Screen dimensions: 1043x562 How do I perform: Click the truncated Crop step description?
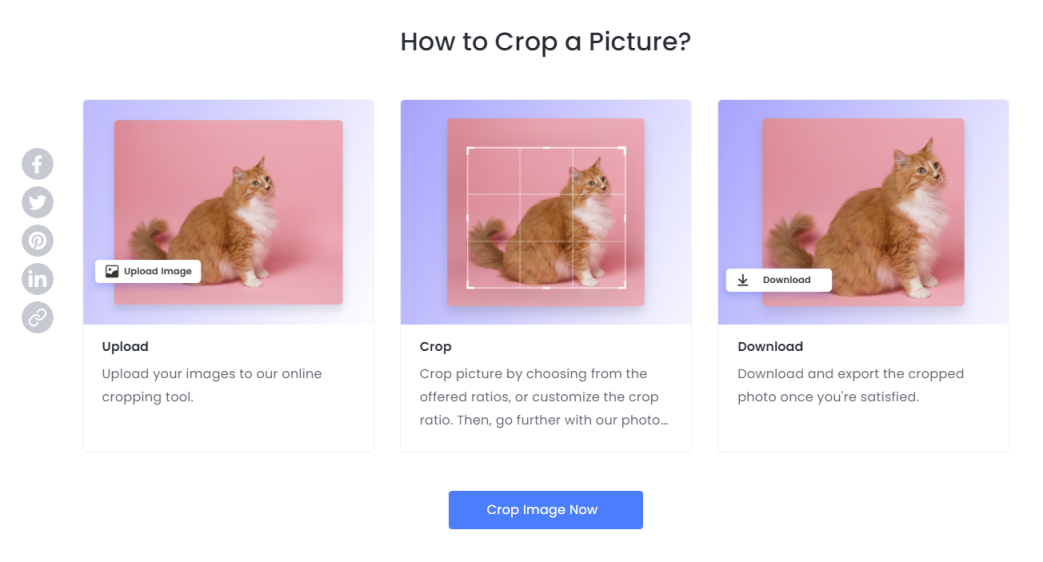545,397
